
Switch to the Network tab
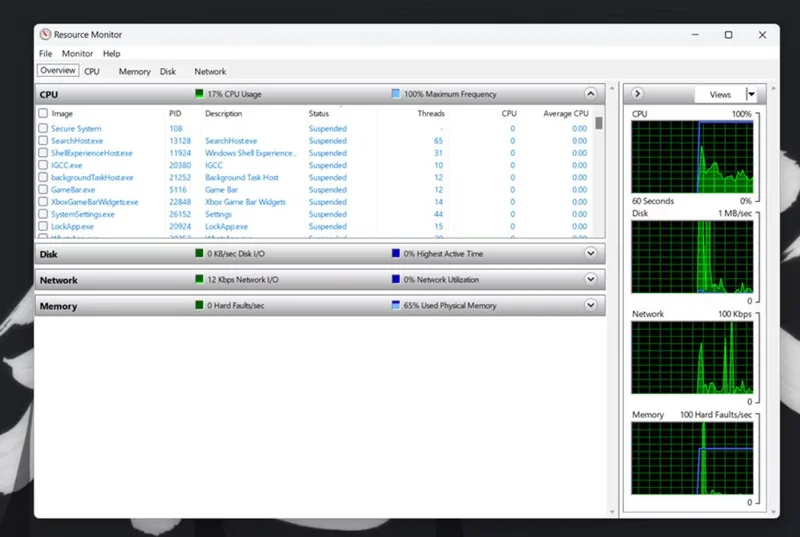coord(210,72)
